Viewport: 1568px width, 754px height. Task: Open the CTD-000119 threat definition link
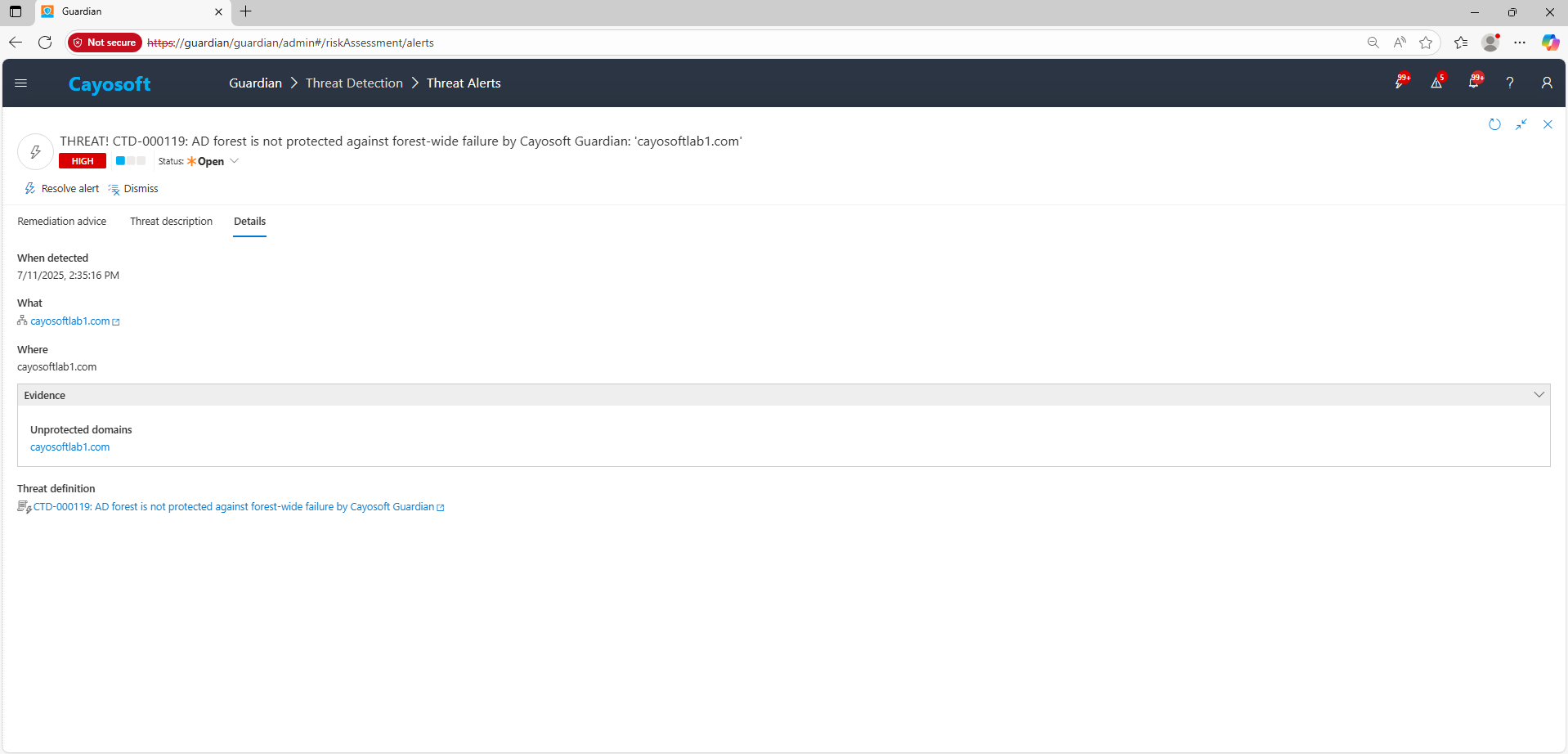click(234, 507)
